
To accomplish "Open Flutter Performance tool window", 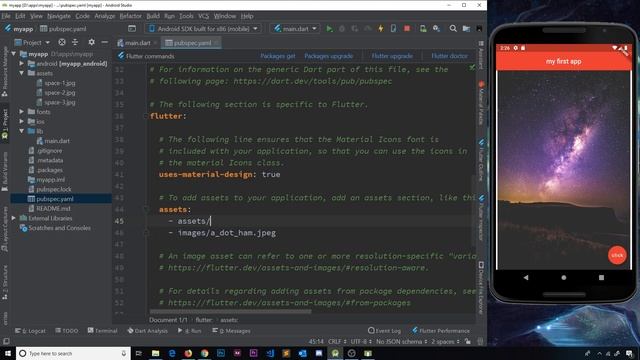I will coord(440,331).
